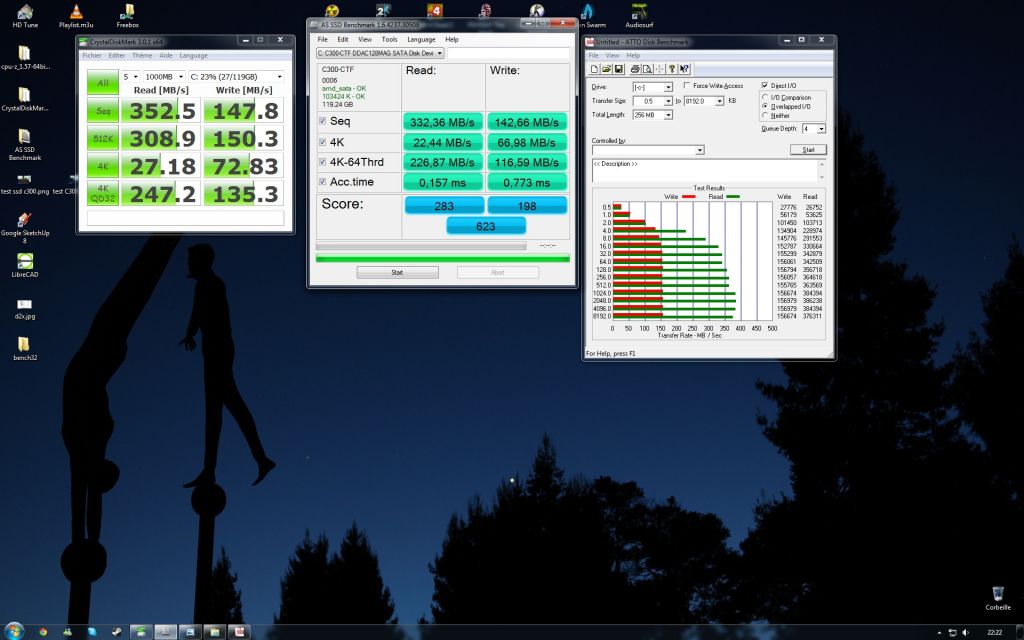Click the Save floppy icon in ATTO toolbar
This screenshot has width=1024, height=640.
click(x=618, y=69)
